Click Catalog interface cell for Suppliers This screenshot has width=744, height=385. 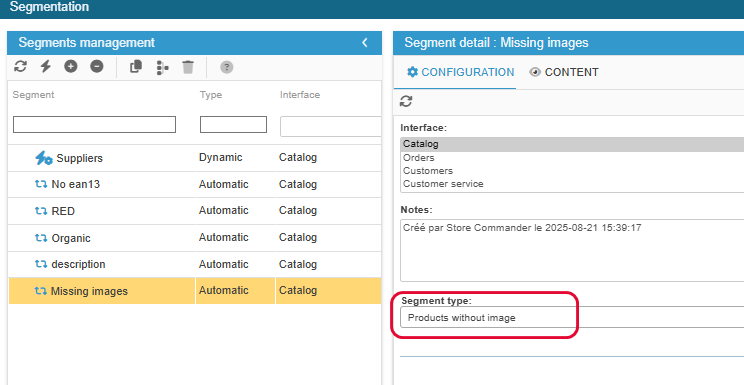pyautogui.click(x=328, y=158)
